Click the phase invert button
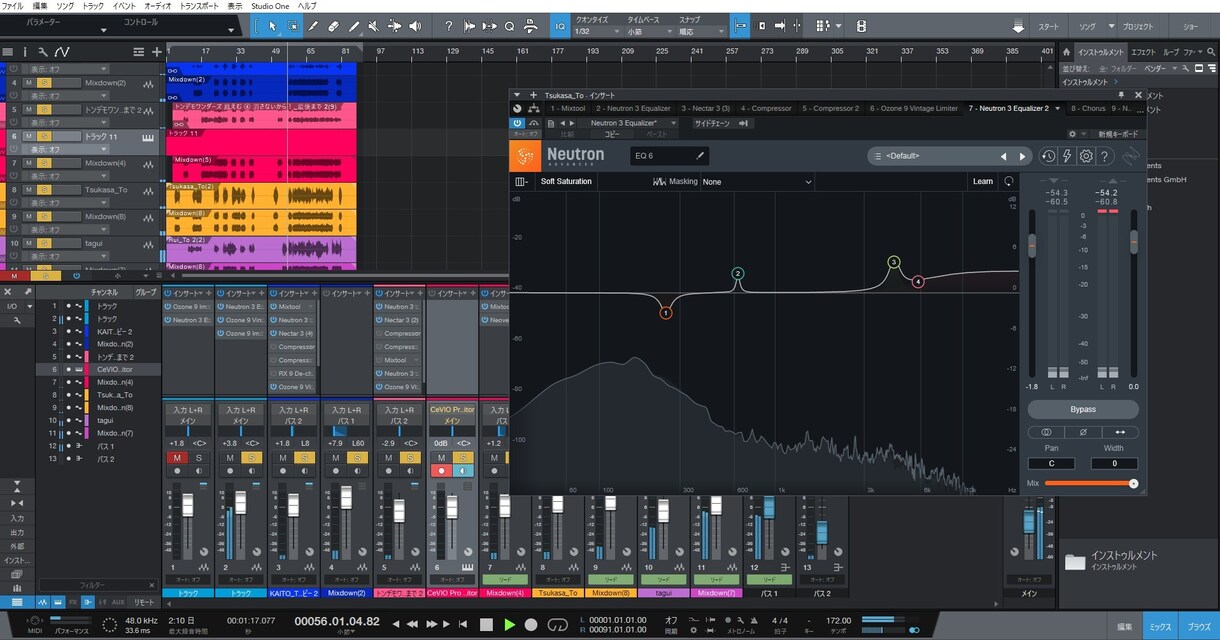Viewport: 1220px width, 640px height. click(x=1083, y=432)
